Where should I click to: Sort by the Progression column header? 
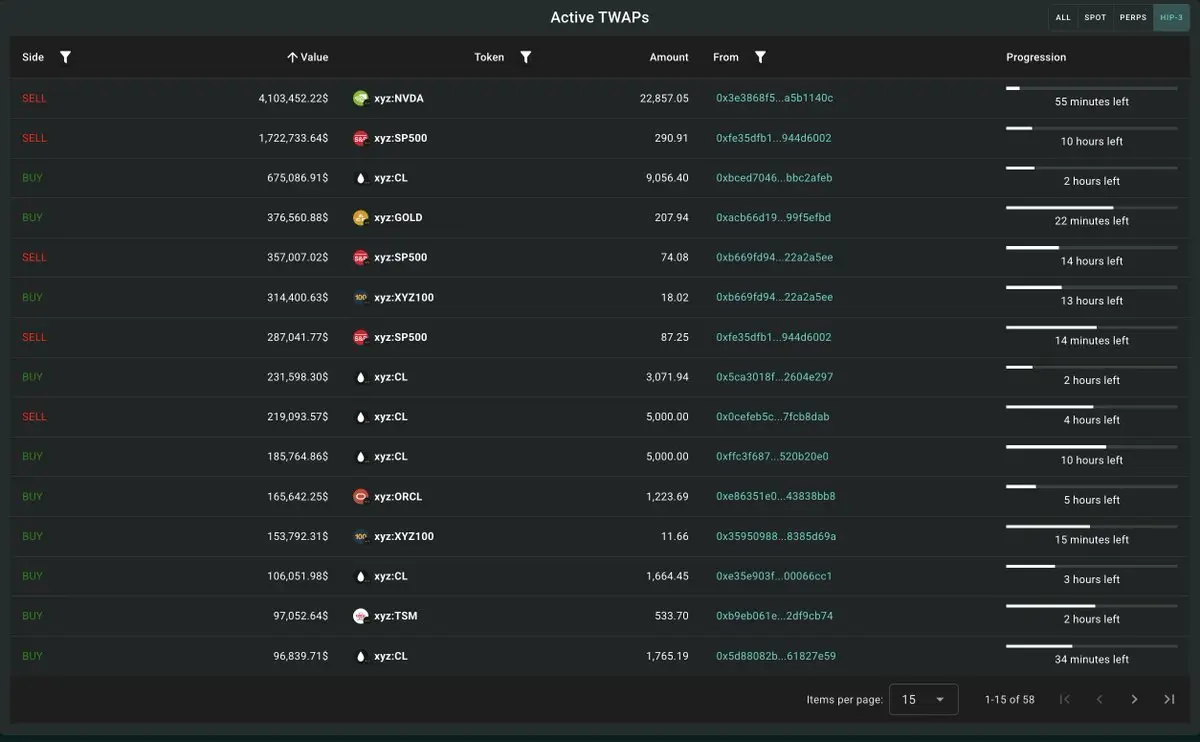click(1036, 57)
